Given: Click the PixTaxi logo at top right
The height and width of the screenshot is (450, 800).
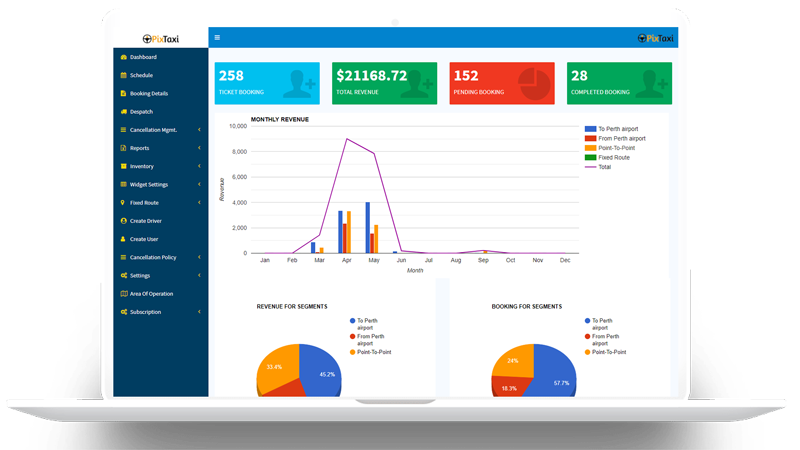Looking at the screenshot, I should 658,38.
